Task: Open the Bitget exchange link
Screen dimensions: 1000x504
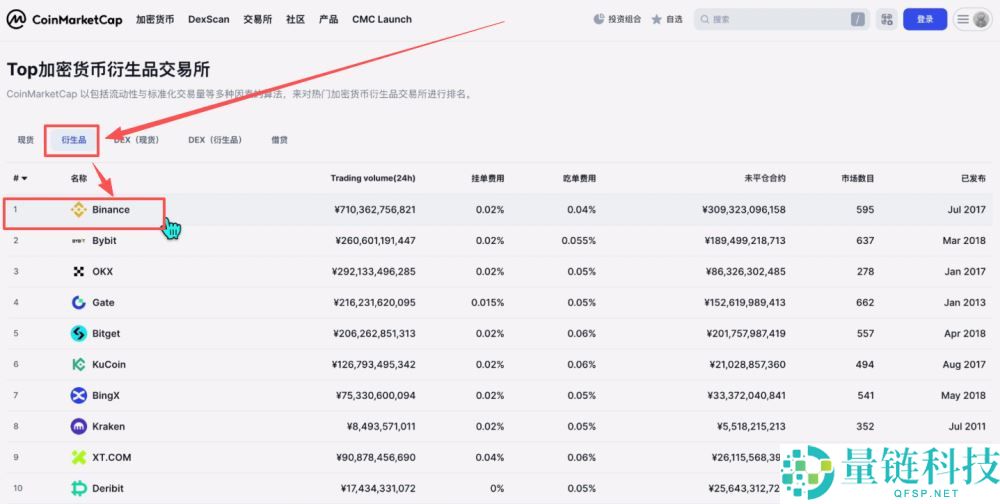Action: pyautogui.click(x=106, y=334)
